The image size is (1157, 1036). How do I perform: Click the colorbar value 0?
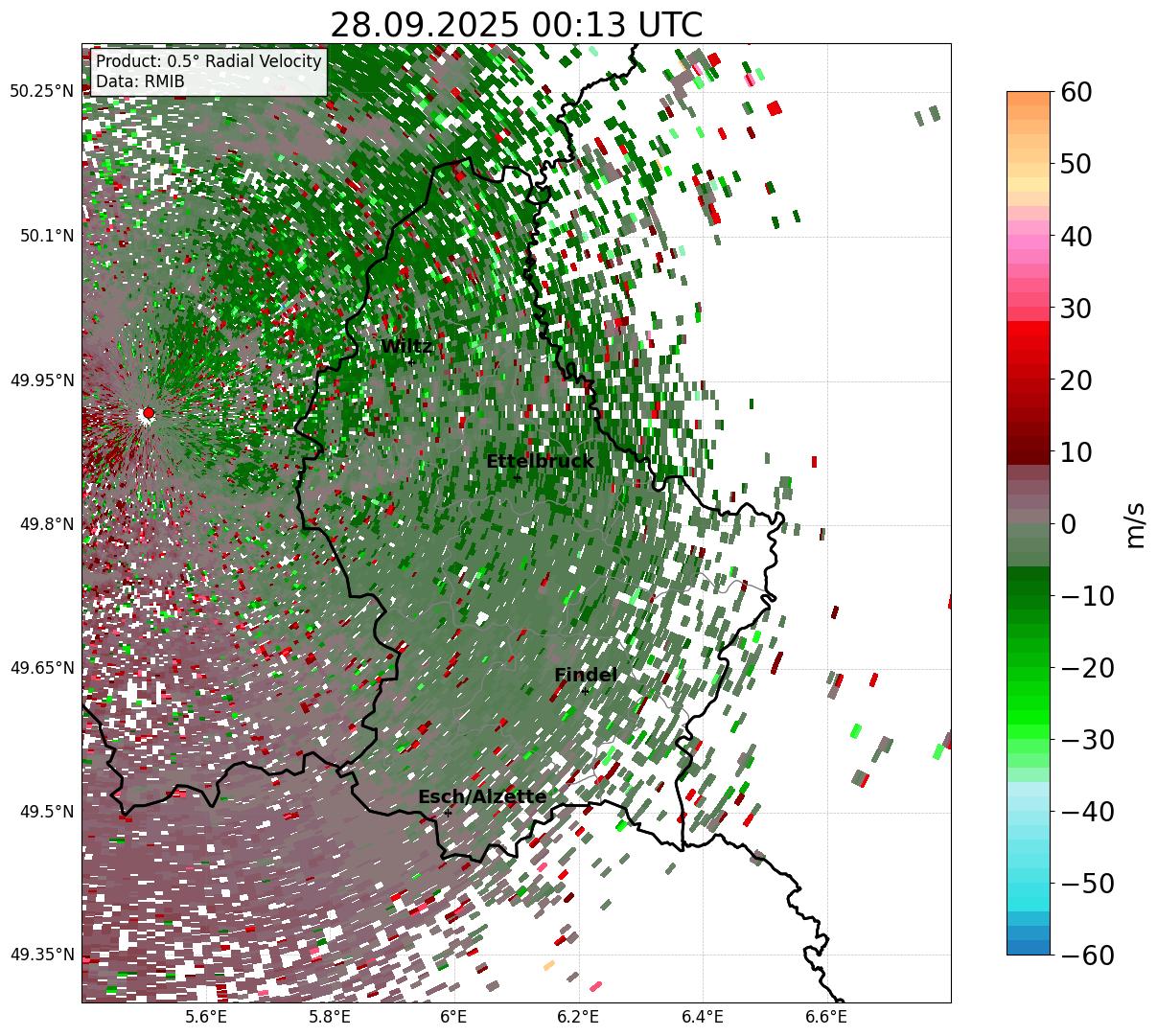coord(1067,523)
